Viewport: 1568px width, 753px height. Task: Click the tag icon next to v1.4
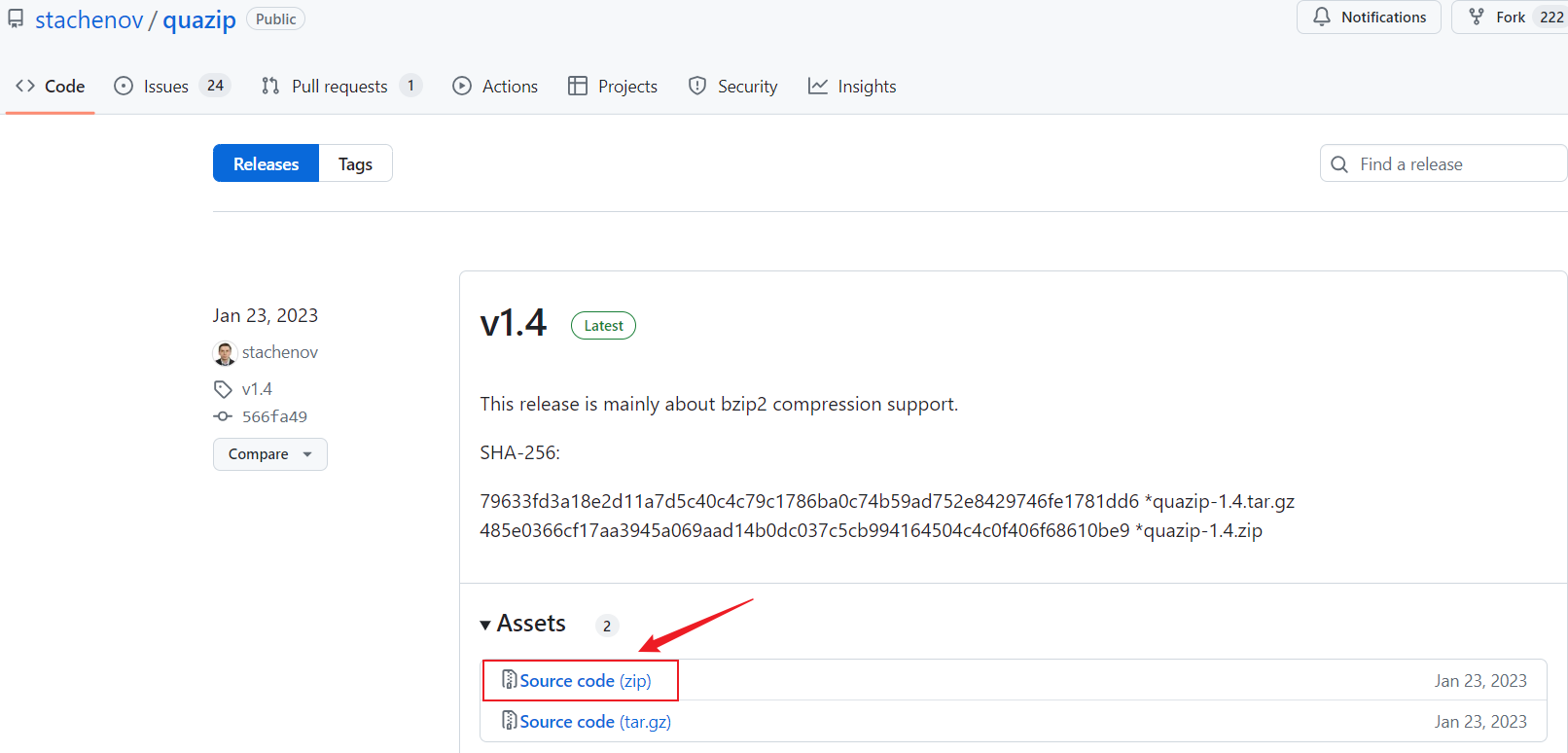[223, 389]
